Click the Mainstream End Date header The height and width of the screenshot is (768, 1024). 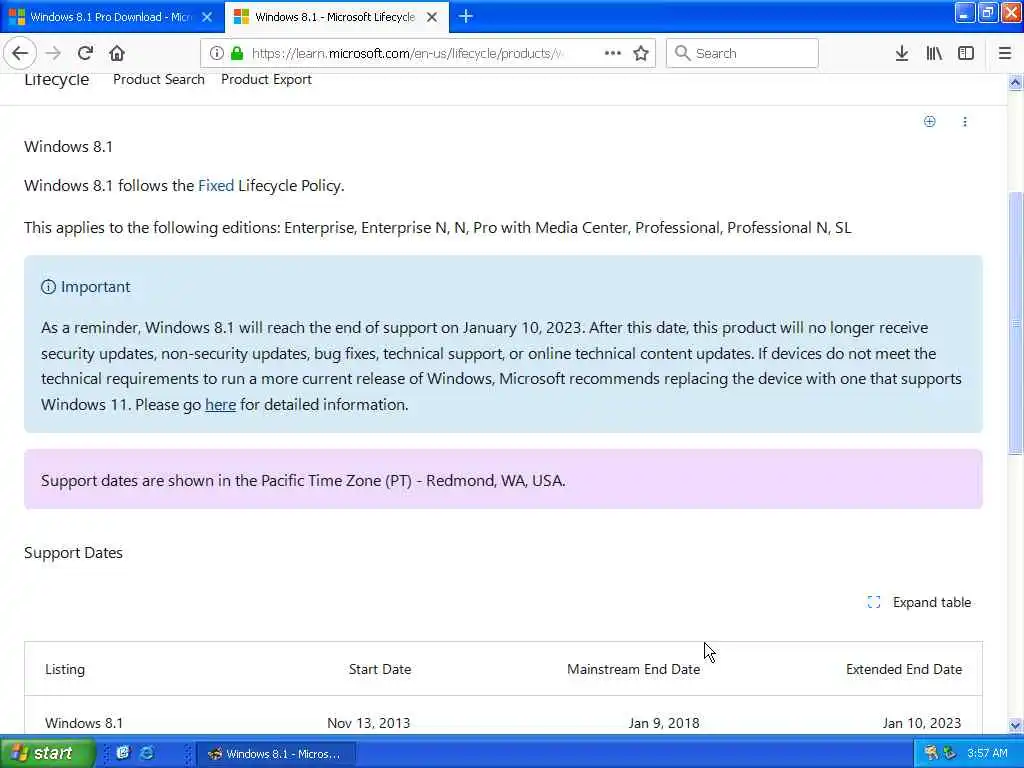tap(633, 669)
